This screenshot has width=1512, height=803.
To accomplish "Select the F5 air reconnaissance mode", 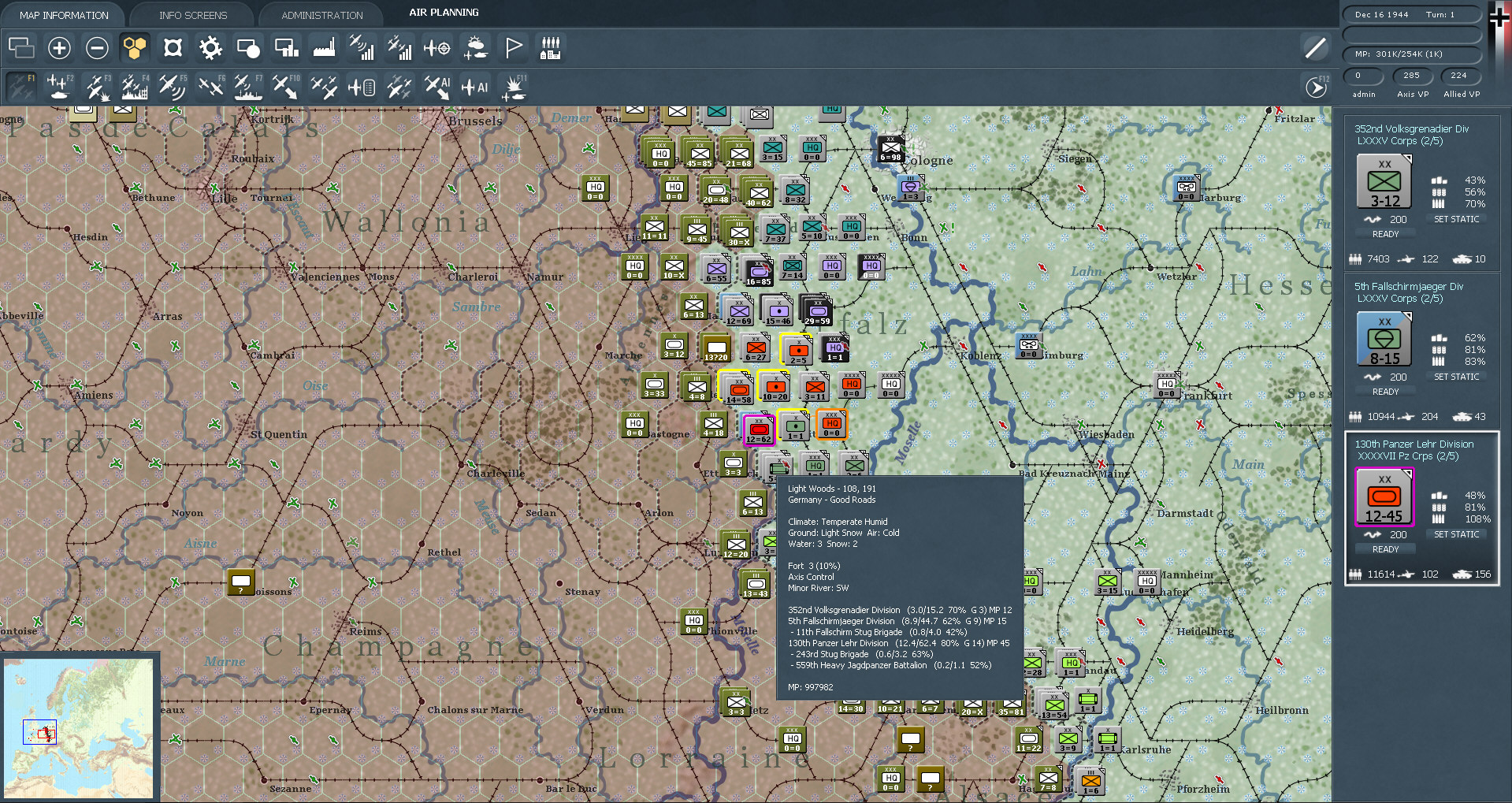I will (x=173, y=87).
